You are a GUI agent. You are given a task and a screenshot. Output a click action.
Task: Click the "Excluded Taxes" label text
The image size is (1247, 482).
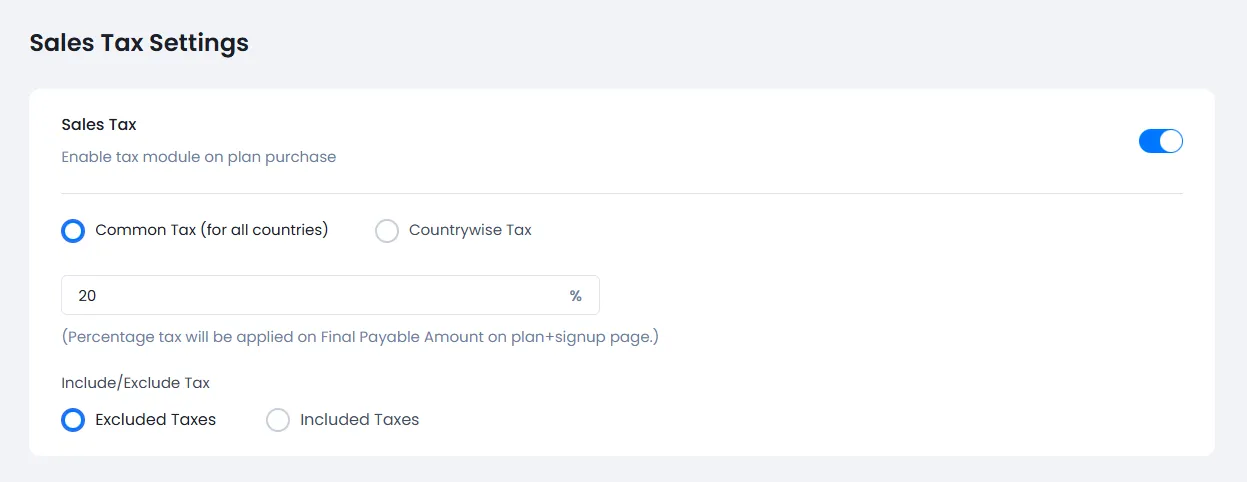(155, 420)
